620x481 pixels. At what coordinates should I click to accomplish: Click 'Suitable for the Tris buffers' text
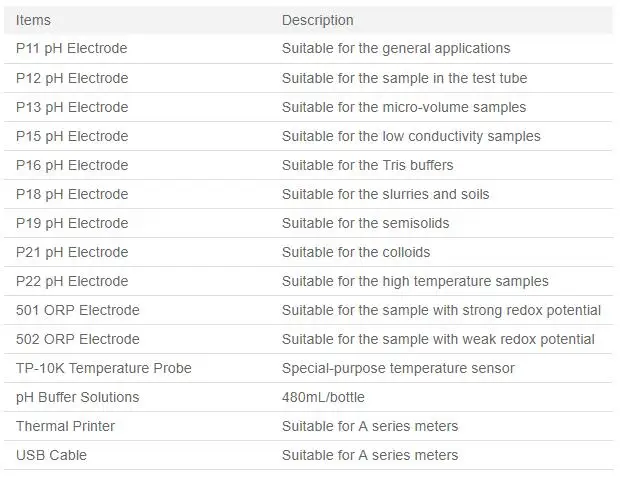pyautogui.click(x=367, y=165)
